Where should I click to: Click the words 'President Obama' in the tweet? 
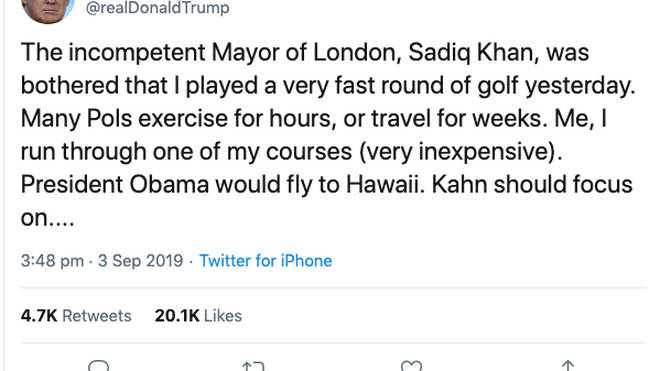tap(115, 185)
